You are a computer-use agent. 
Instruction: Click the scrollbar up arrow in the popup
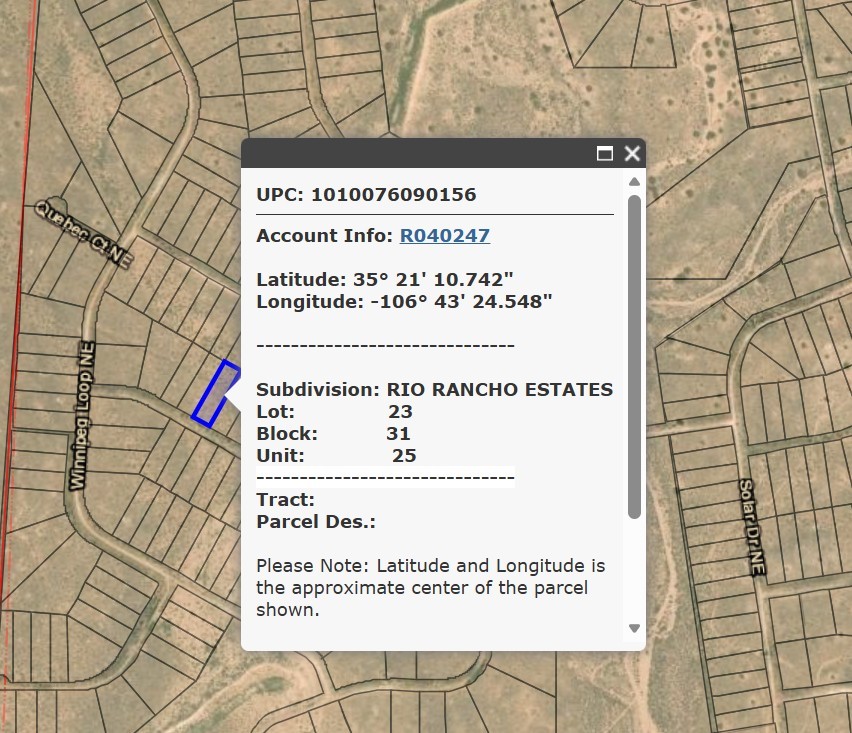pos(633,182)
